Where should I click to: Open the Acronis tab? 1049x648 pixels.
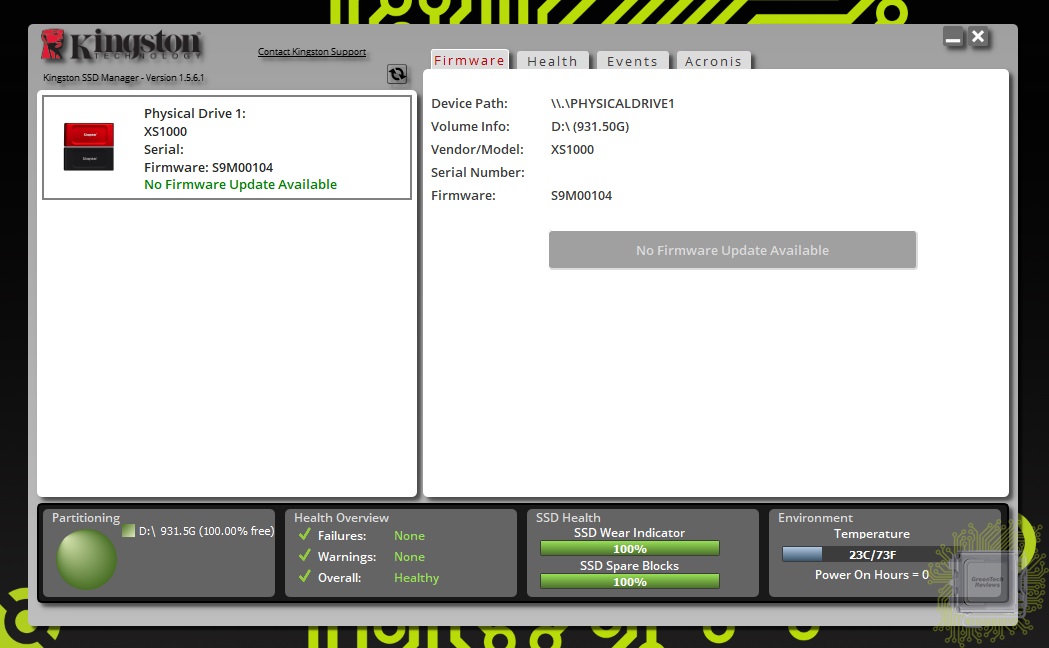click(713, 62)
